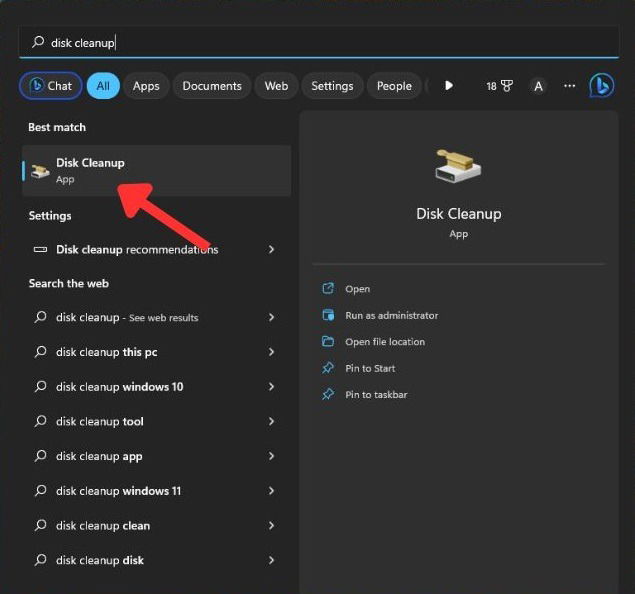Expand the disk cleanup tool suggestion arrow
This screenshot has width=635, height=594.
click(271, 422)
